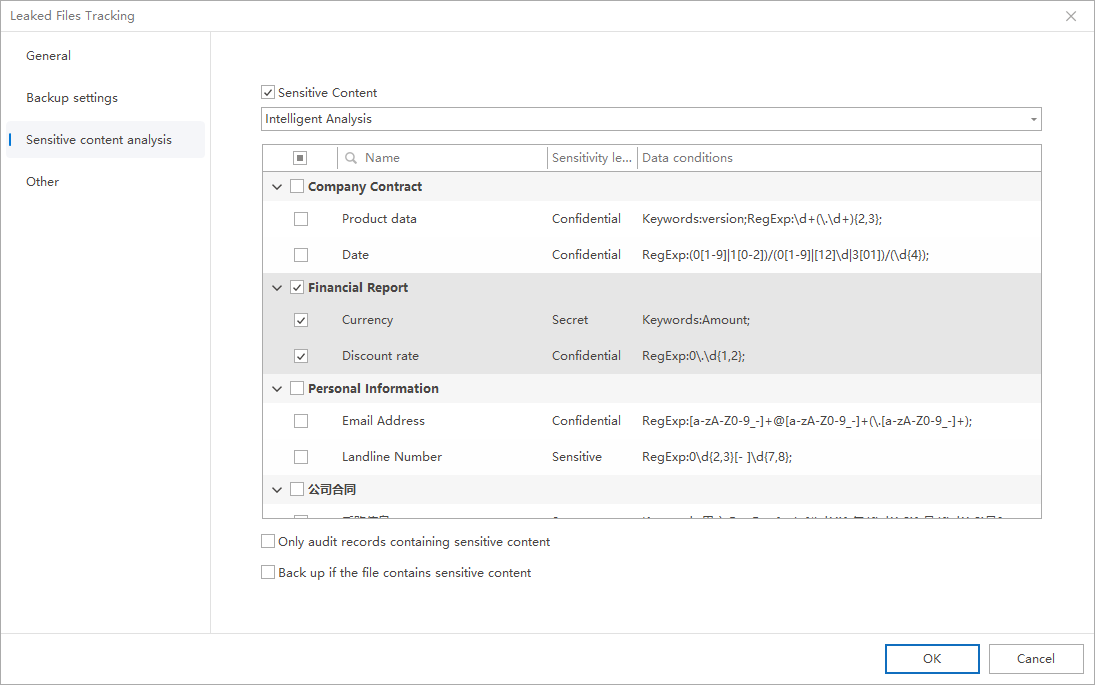Uncheck the Sensitive Content checkbox

(268, 93)
